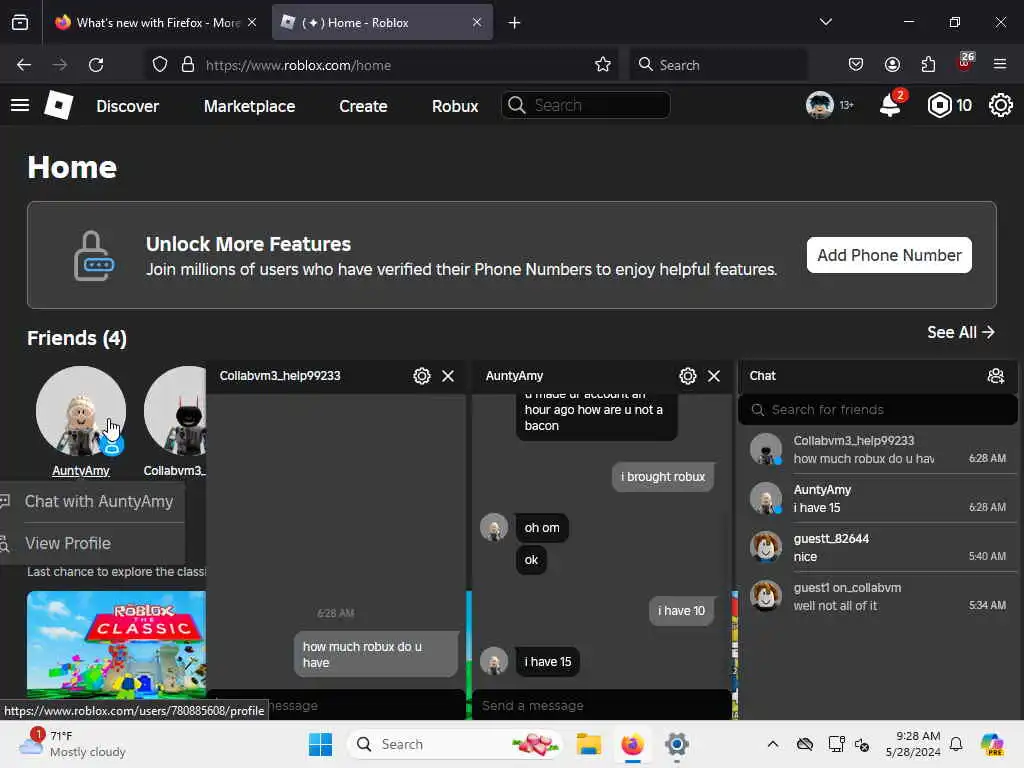1024x768 pixels.
Task: Focus the Search for friends field
Action: click(x=878, y=409)
